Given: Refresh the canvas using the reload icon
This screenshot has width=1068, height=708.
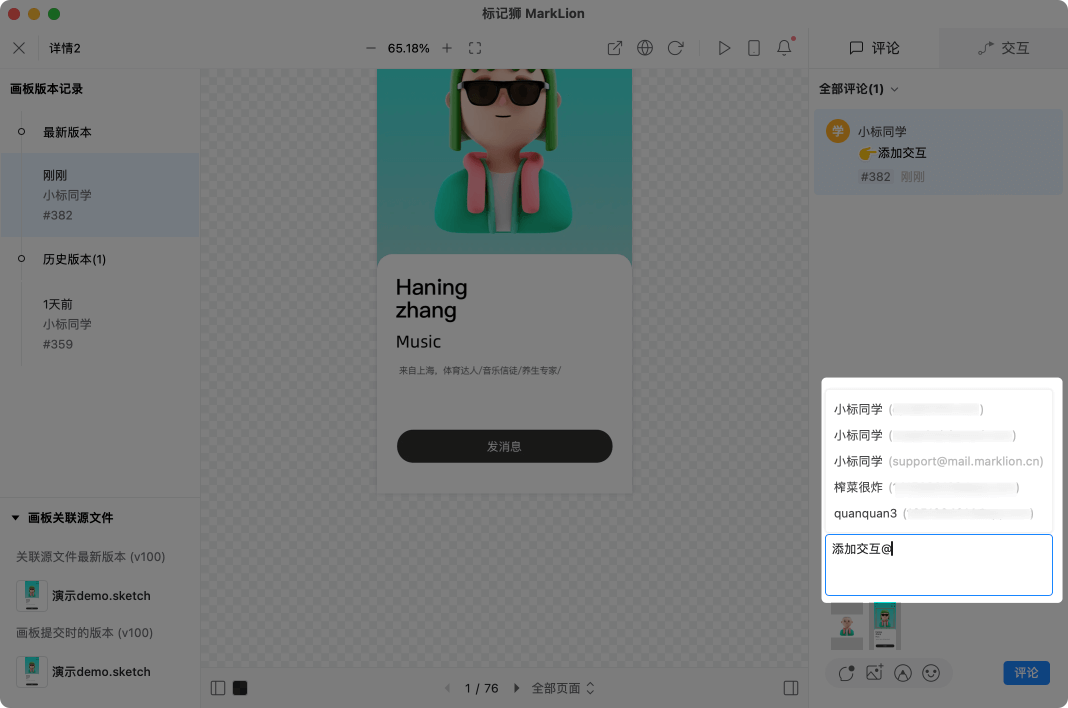Looking at the screenshot, I should 675,47.
